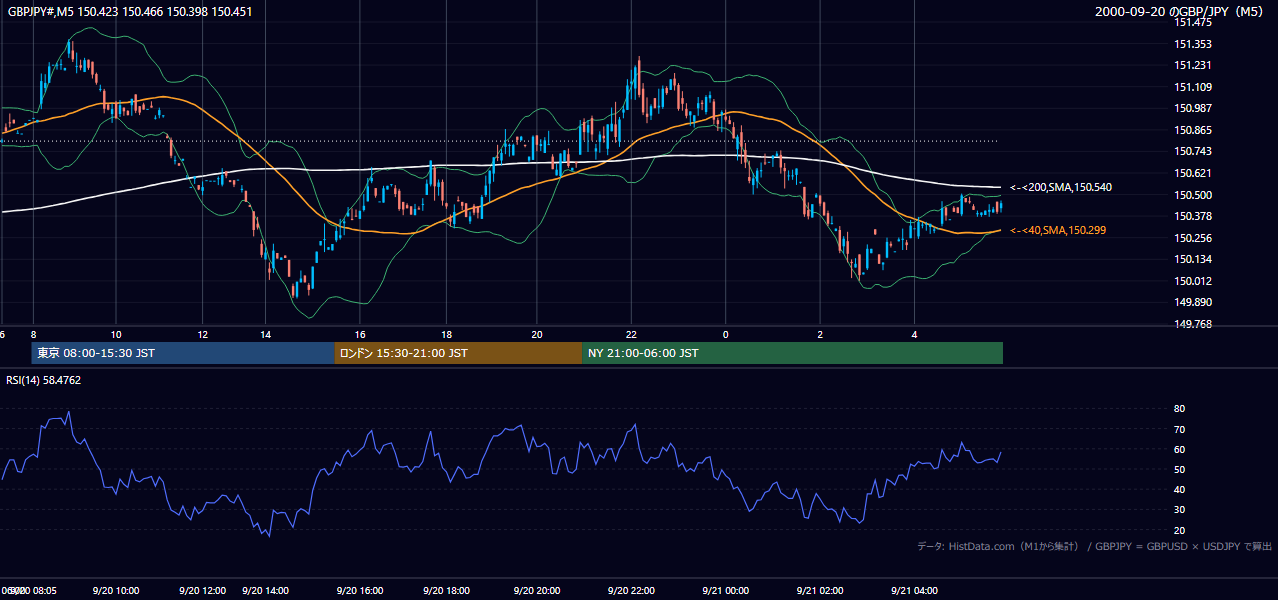Click the 200 SMA label 150.540
Image resolution: width=1278 pixels, height=600 pixels.
(1061, 187)
